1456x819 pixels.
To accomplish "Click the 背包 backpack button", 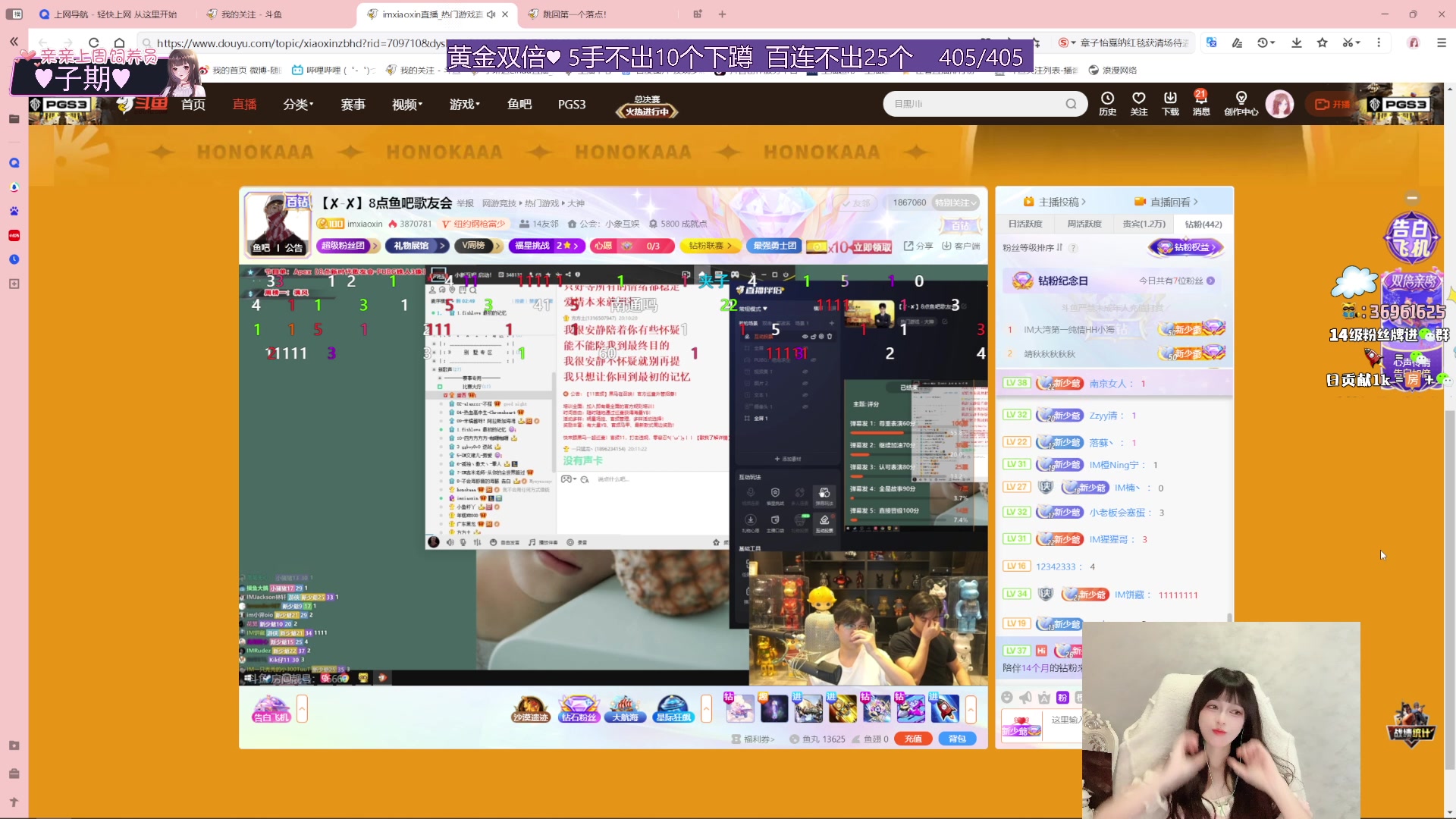I will [957, 739].
